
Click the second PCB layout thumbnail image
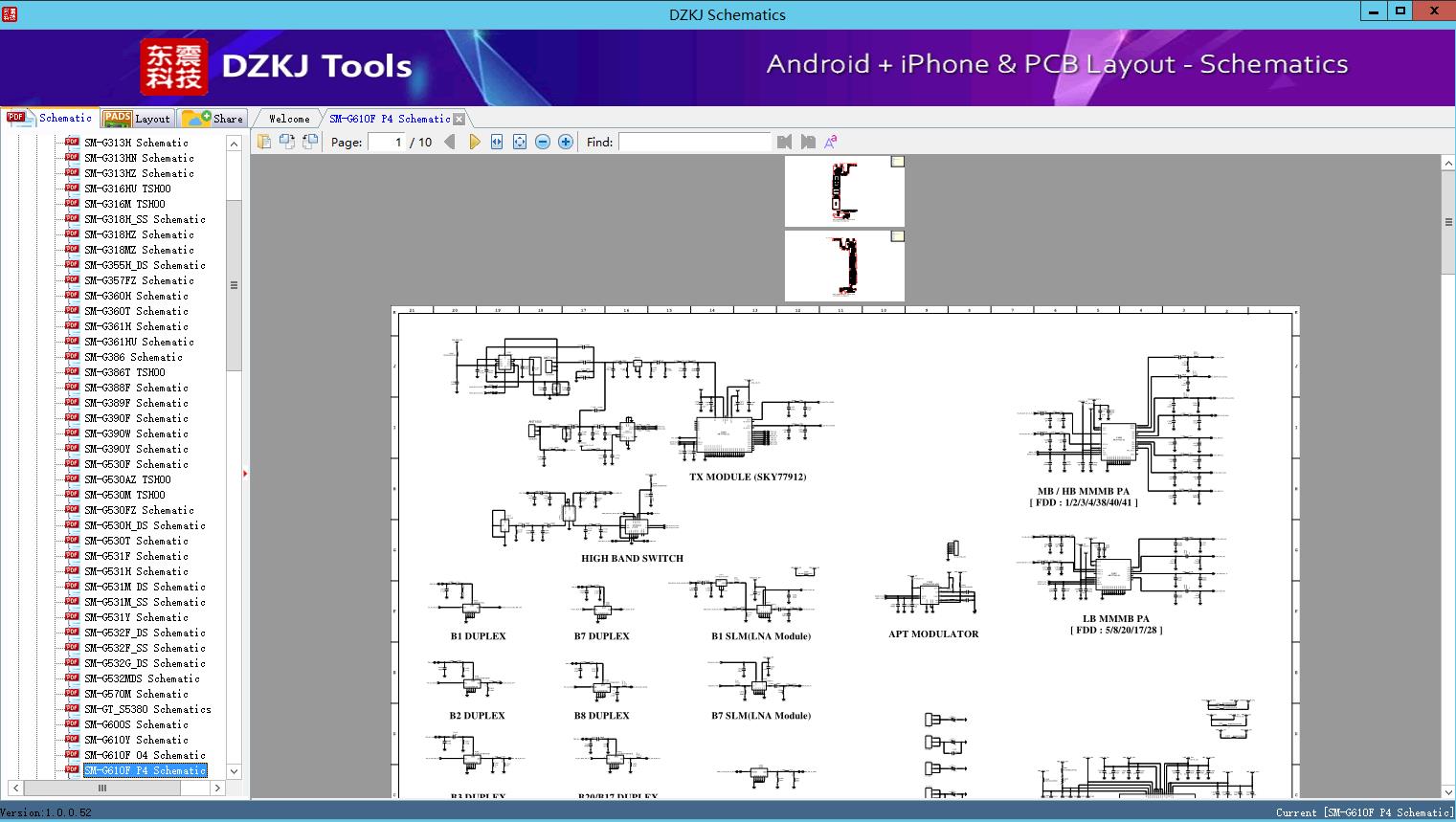[x=844, y=266]
